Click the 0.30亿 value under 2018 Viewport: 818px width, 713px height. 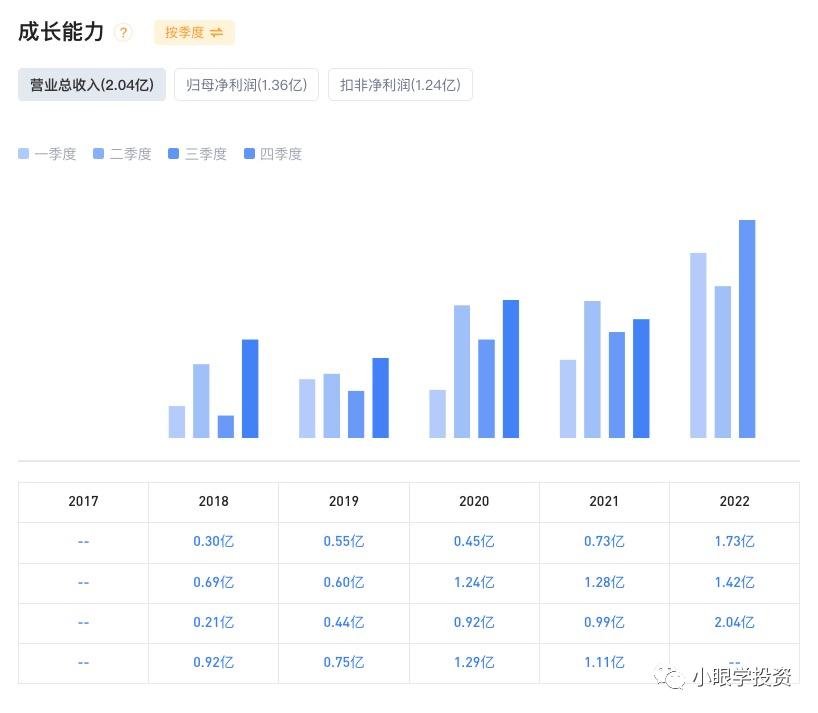[213, 541]
